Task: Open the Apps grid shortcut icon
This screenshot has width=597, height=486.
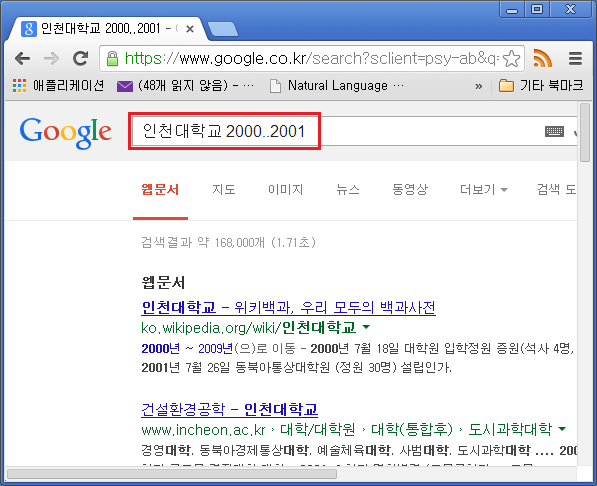Action: pyautogui.click(x=19, y=86)
